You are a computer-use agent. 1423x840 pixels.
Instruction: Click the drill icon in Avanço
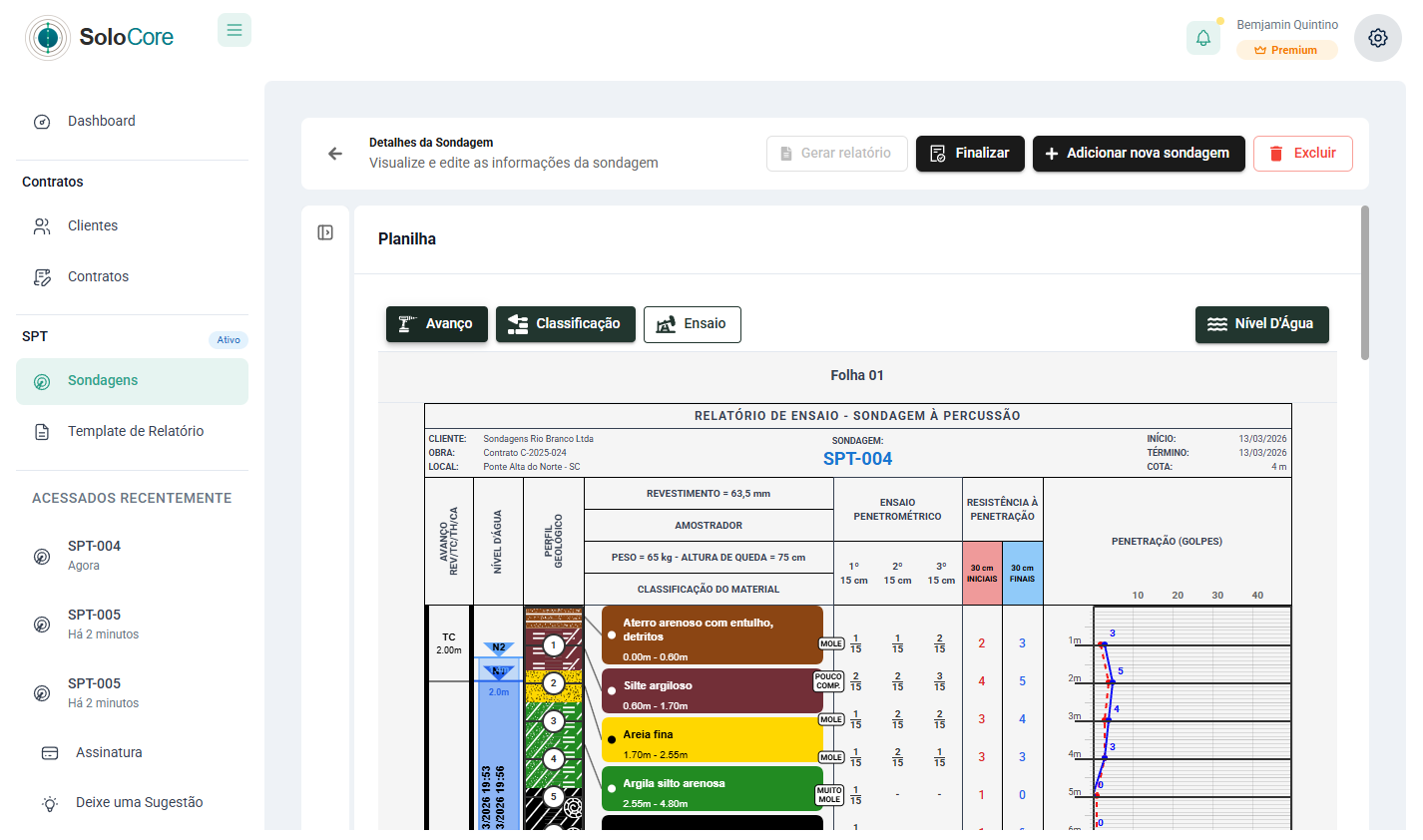click(x=407, y=324)
